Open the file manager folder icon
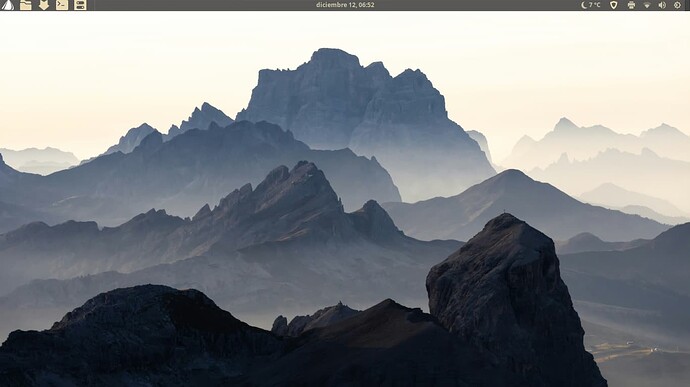The image size is (690, 387). (x=26, y=5)
